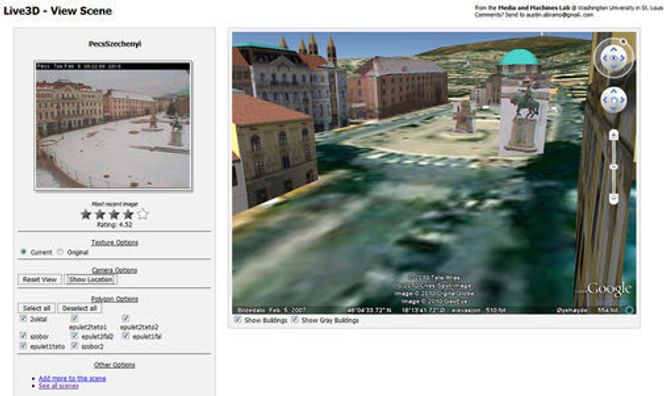Toggle the Show Gray Buildings checkbox
The image size is (664, 396).
tap(294, 319)
